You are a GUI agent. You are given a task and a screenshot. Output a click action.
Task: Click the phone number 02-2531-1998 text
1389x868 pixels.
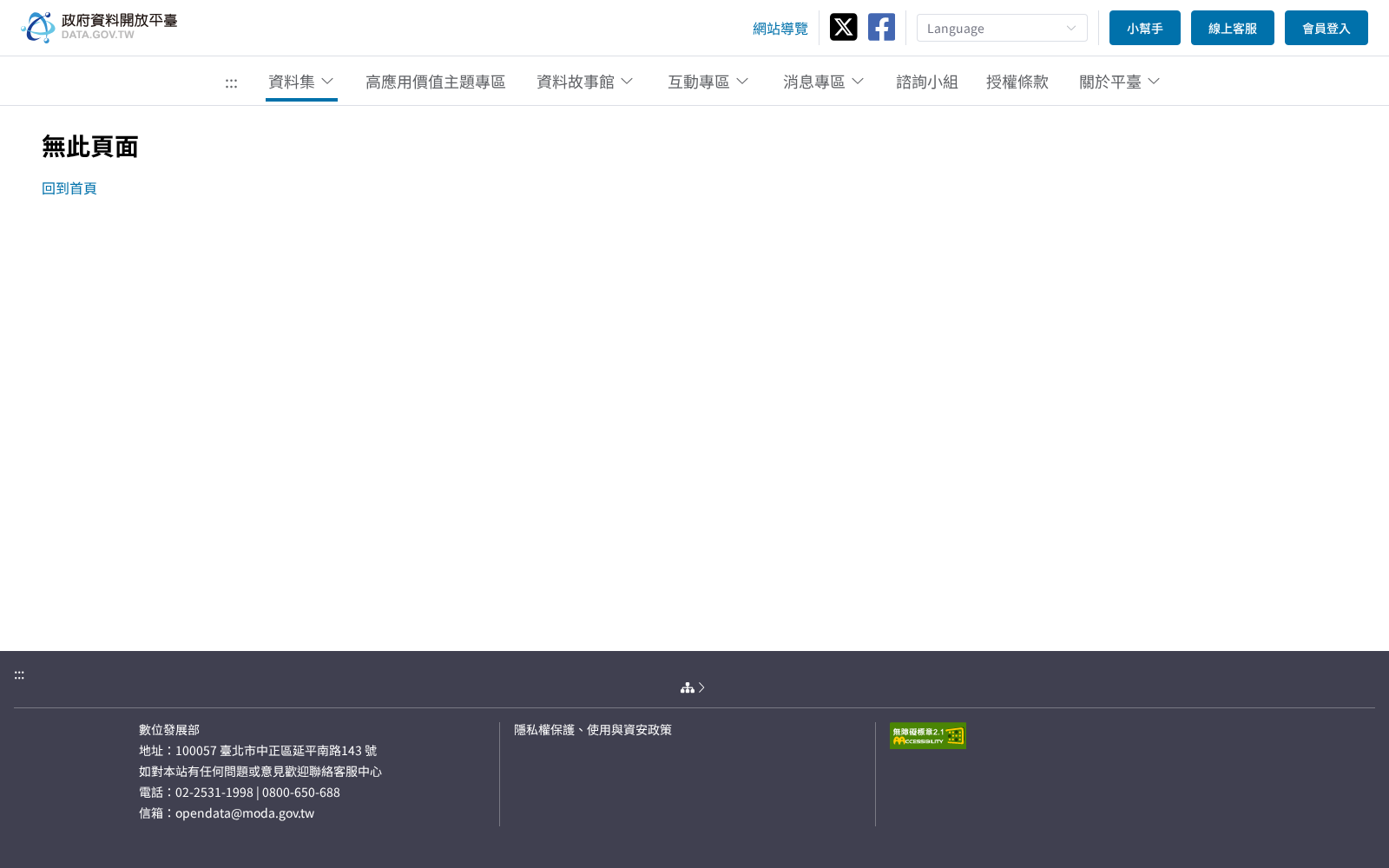[x=214, y=792]
